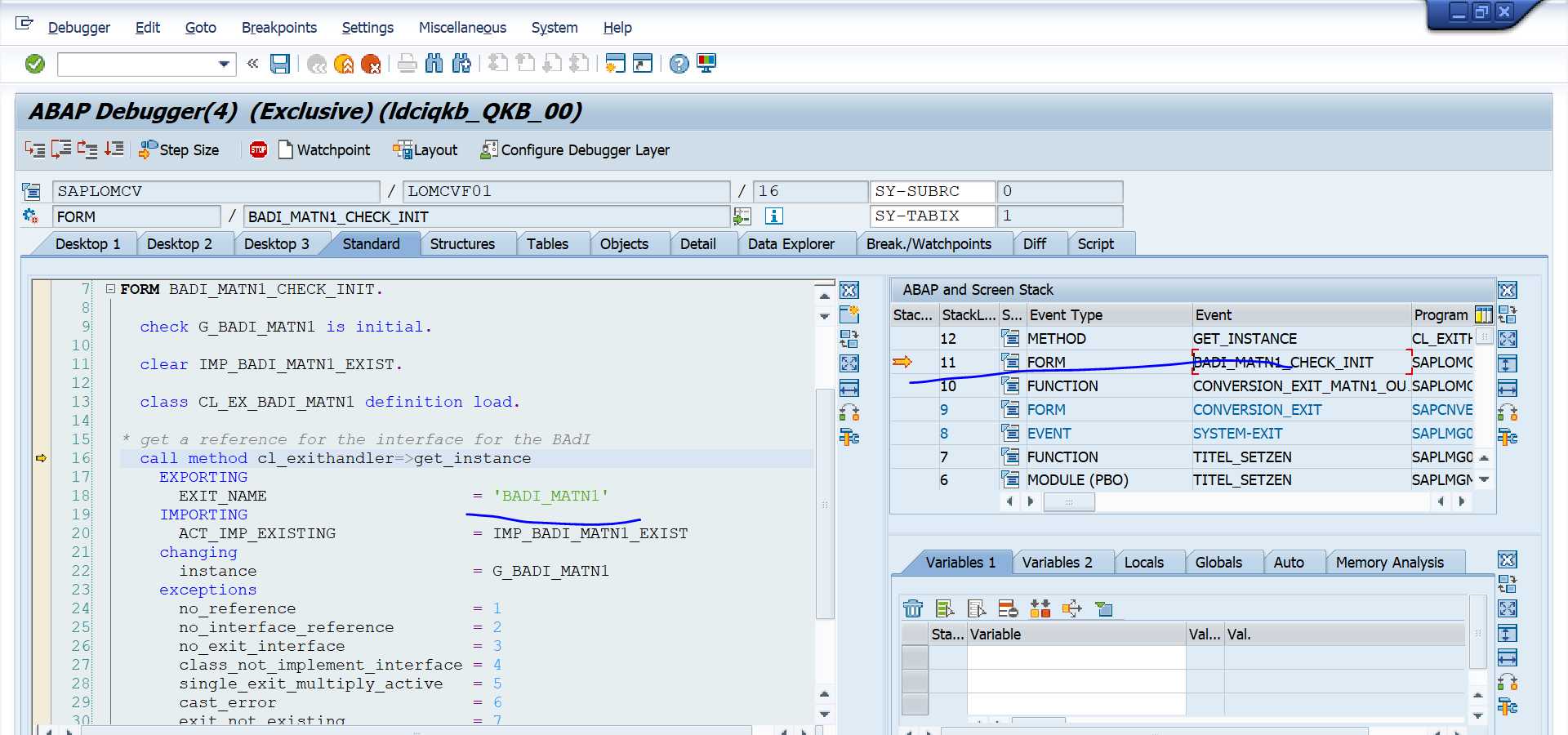The image size is (1568, 735).
Task: Click stack table horizontal scrollbar thumb
Action: [1068, 501]
